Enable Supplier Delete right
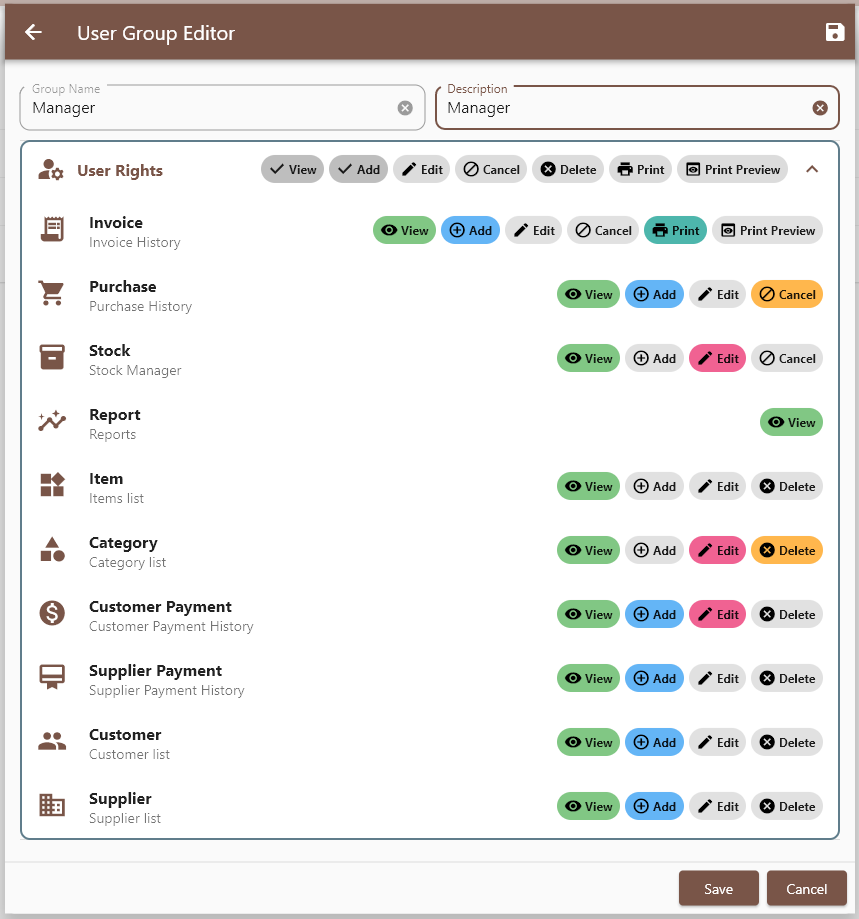Viewport: 859px width, 919px height. [x=787, y=806]
